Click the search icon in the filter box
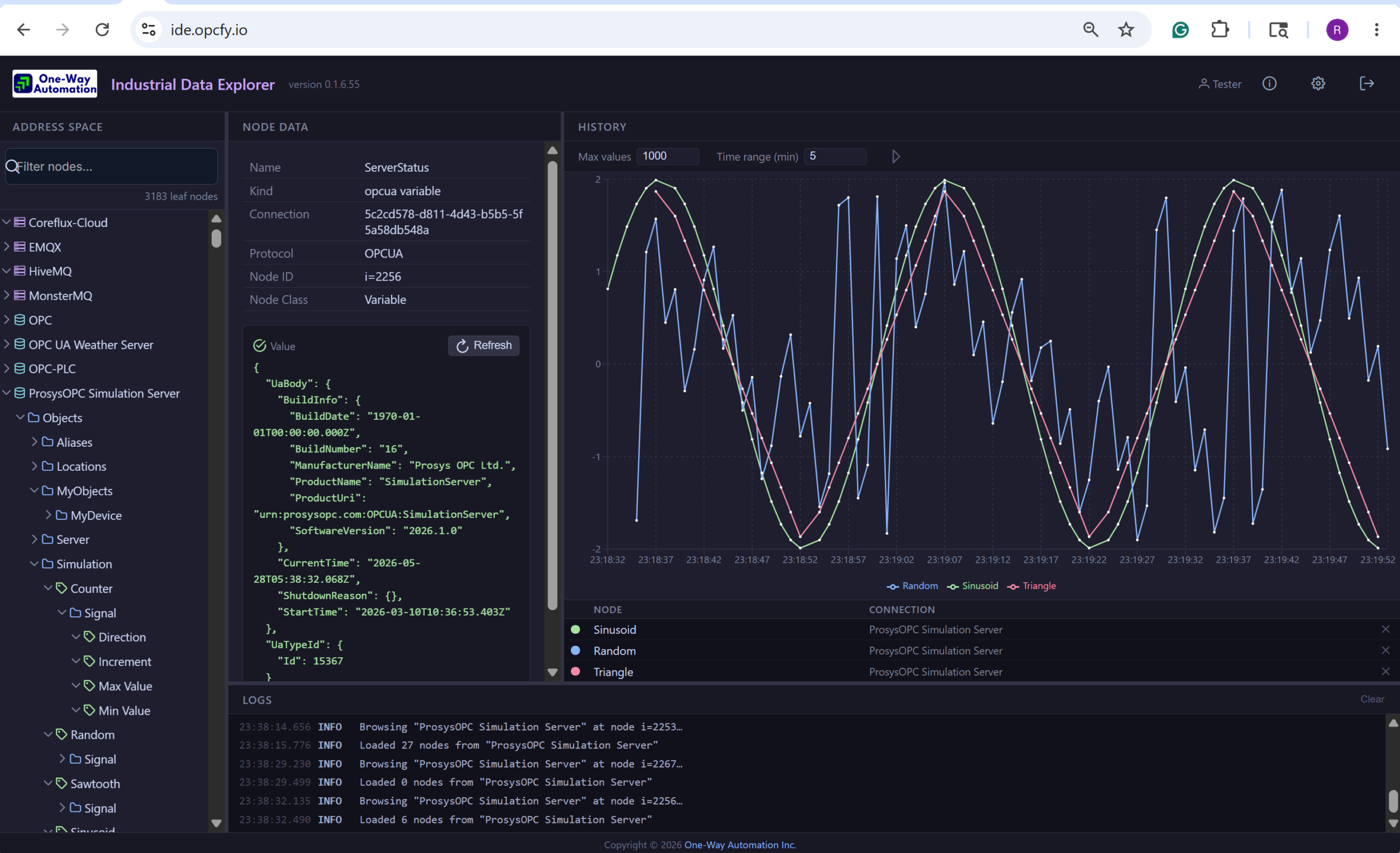The width and height of the screenshot is (1400, 853). [x=12, y=166]
